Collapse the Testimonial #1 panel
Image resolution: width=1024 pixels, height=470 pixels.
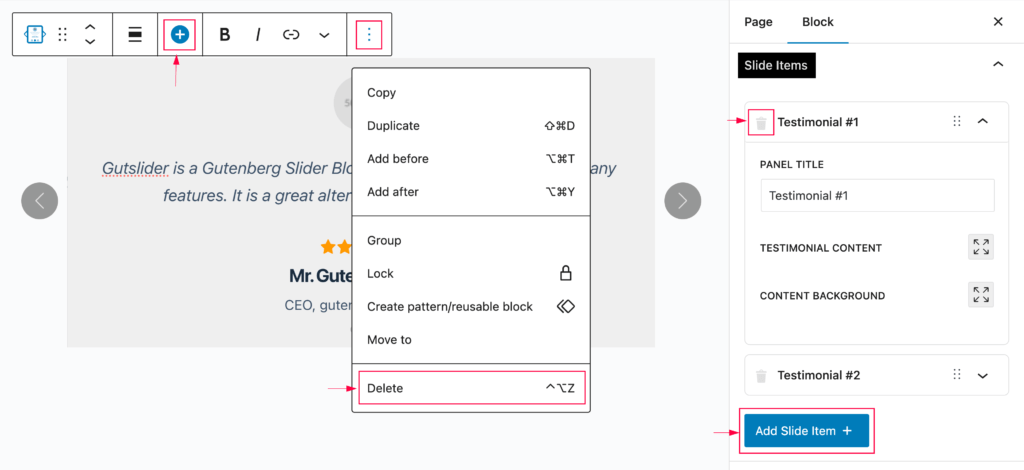(982, 121)
